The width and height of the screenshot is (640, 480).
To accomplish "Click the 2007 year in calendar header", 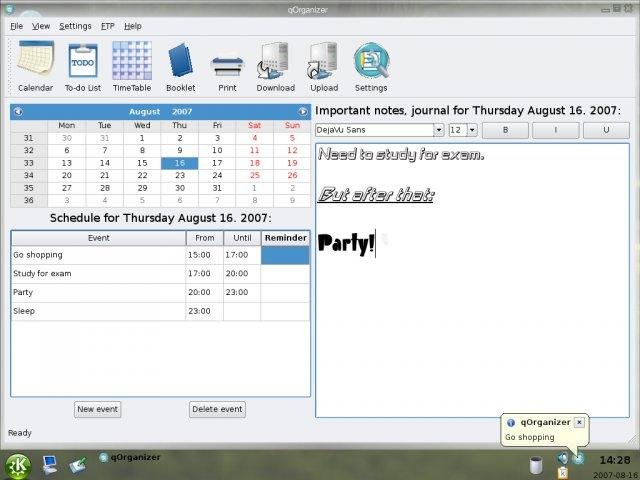I will tap(182, 111).
